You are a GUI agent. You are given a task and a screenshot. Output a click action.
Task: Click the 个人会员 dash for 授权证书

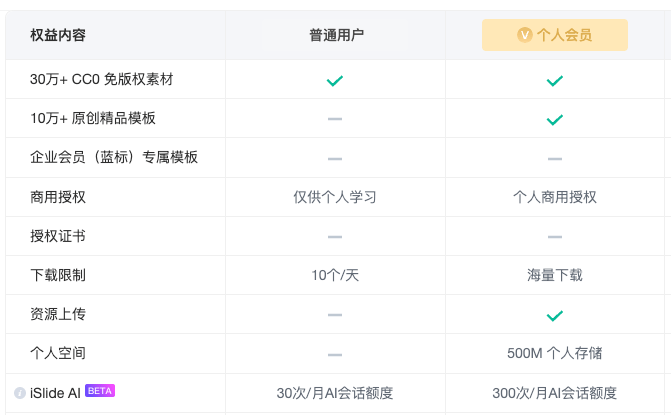[x=555, y=237]
